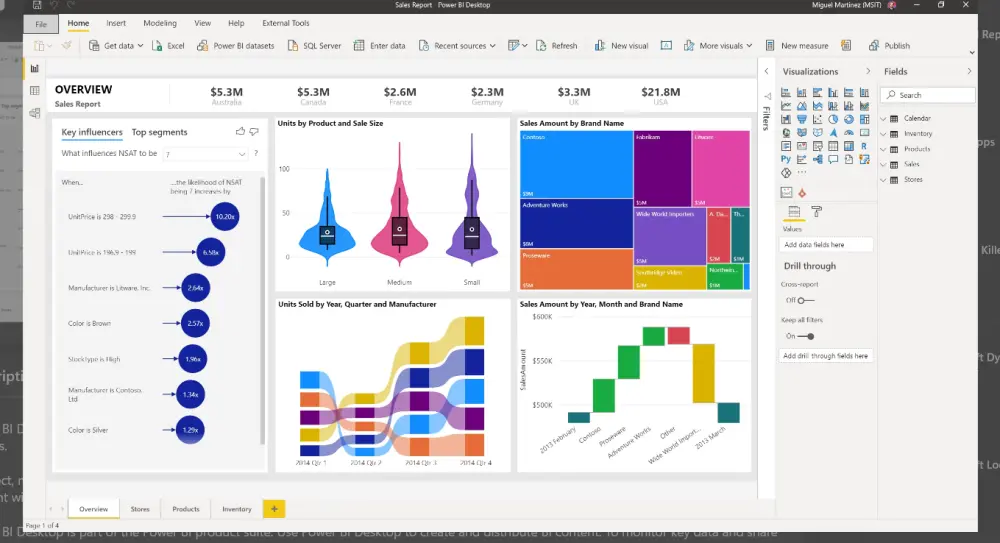Viewport: 1000px width, 543px height.
Task: Choose the ribbon chart visualization
Action: pyautogui.click(x=864, y=106)
